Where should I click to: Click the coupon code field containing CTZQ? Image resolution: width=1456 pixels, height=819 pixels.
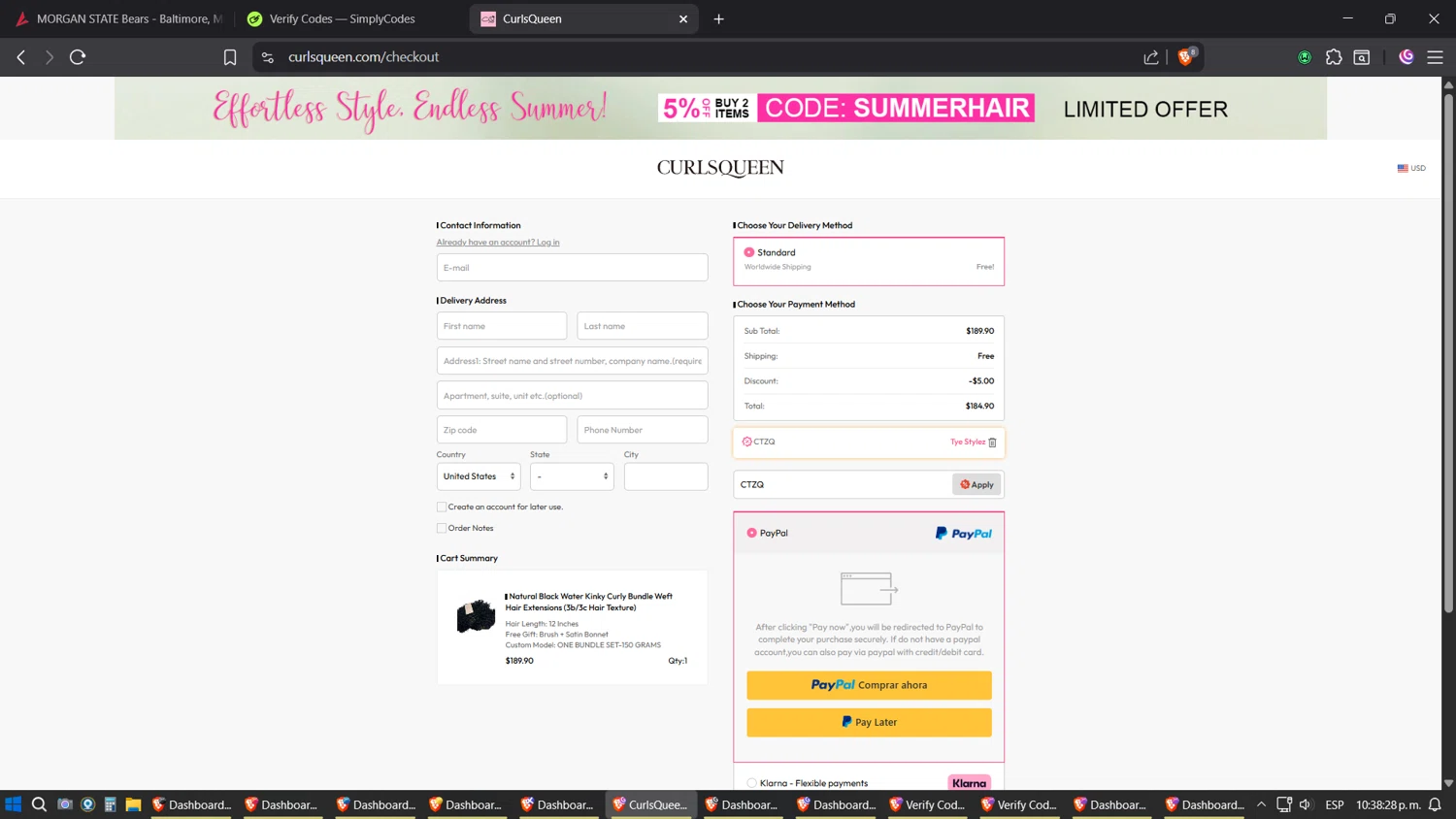(x=843, y=484)
